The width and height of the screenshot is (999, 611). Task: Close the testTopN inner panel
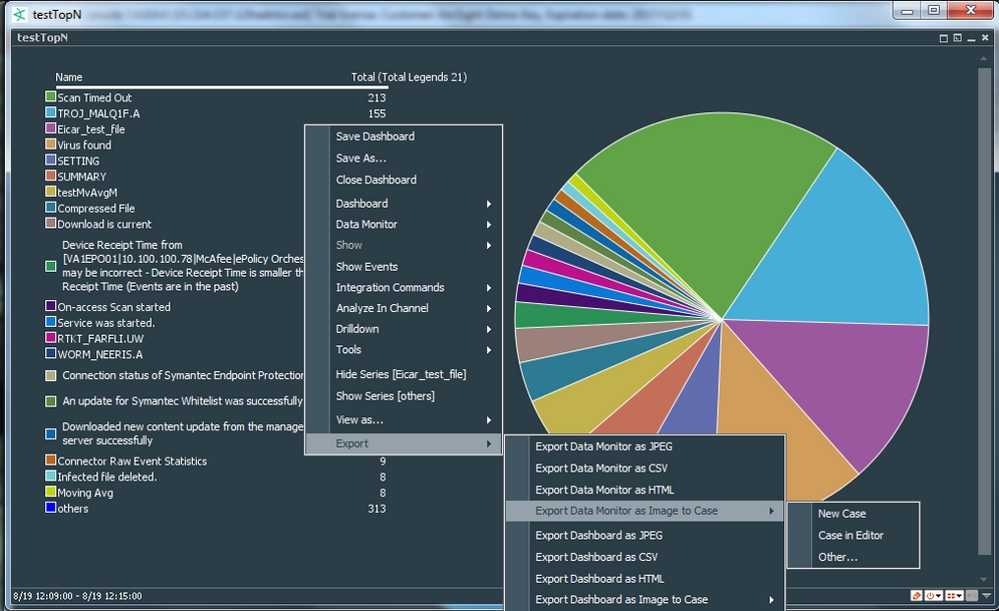coord(984,38)
